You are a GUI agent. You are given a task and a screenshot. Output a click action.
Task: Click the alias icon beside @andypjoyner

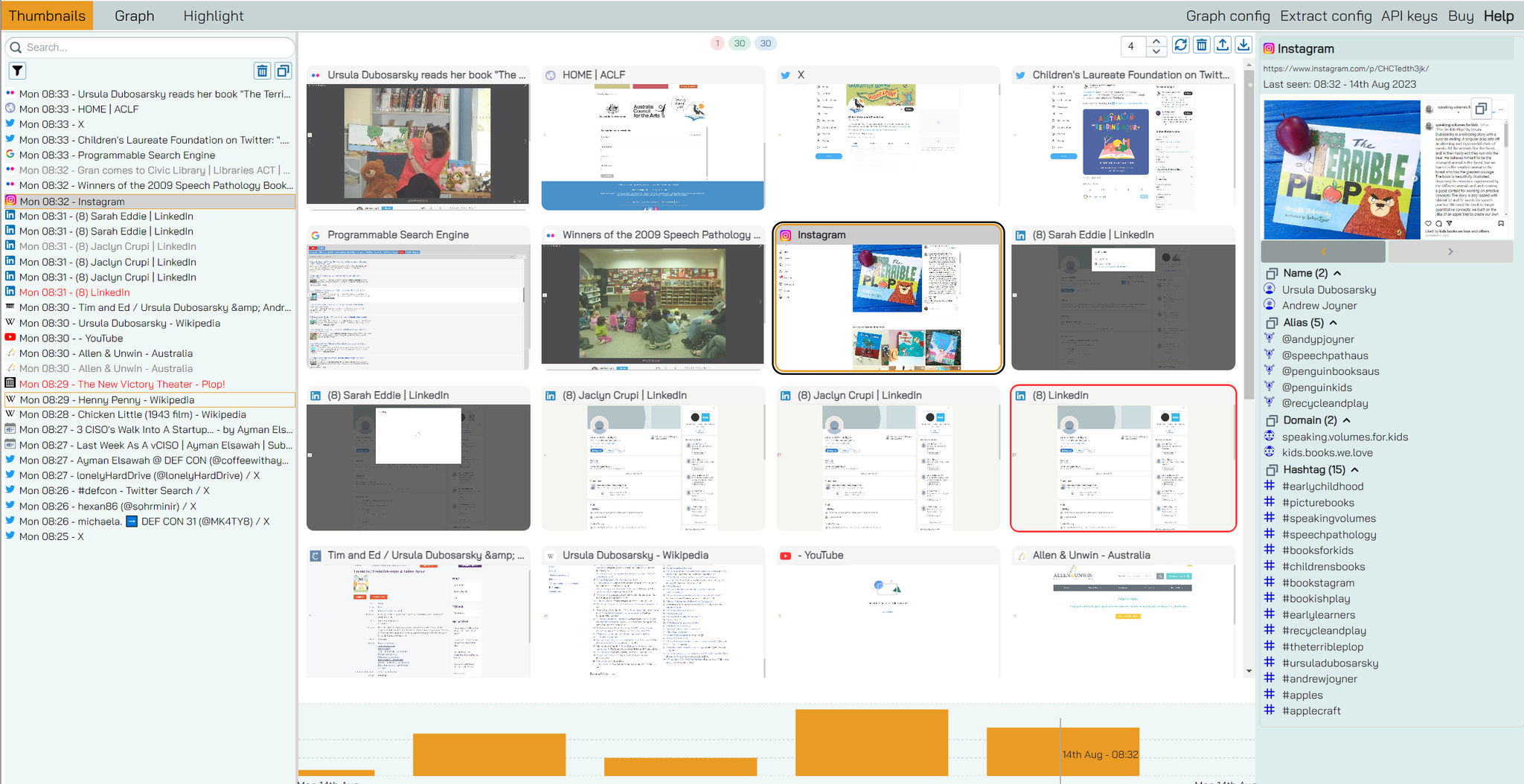pyautogui.click(x=1270, y=339)
